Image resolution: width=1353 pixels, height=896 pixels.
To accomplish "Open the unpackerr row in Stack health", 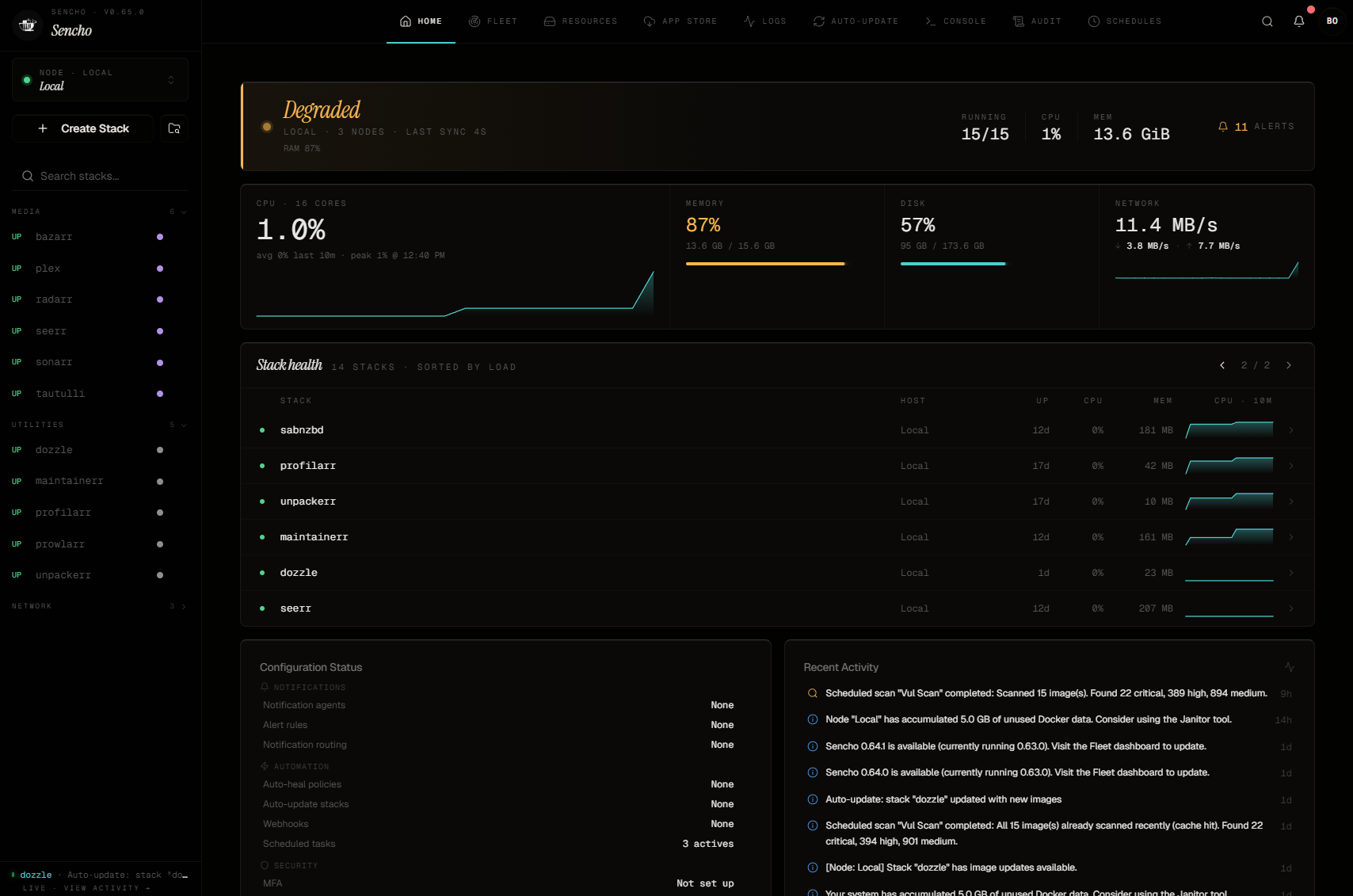I will click(777, 501).
